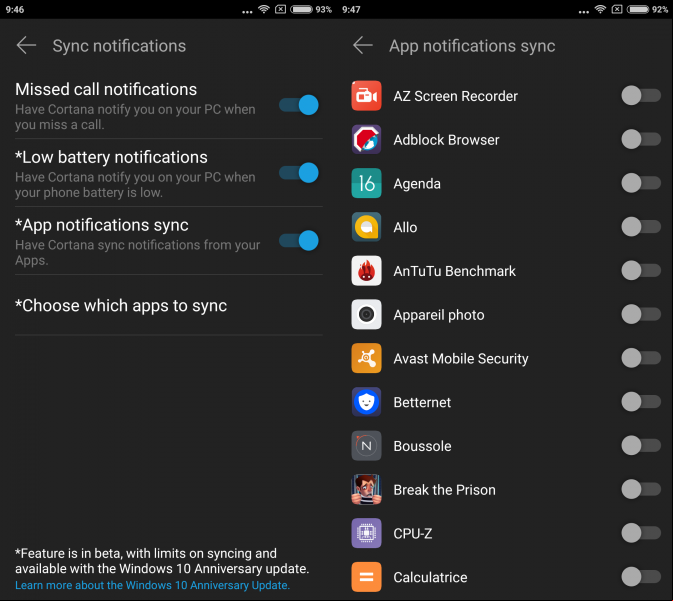Screen dimensions: 673x601
Task: Enable sync for AZ Screen Recorder
Action: [641, 96]
